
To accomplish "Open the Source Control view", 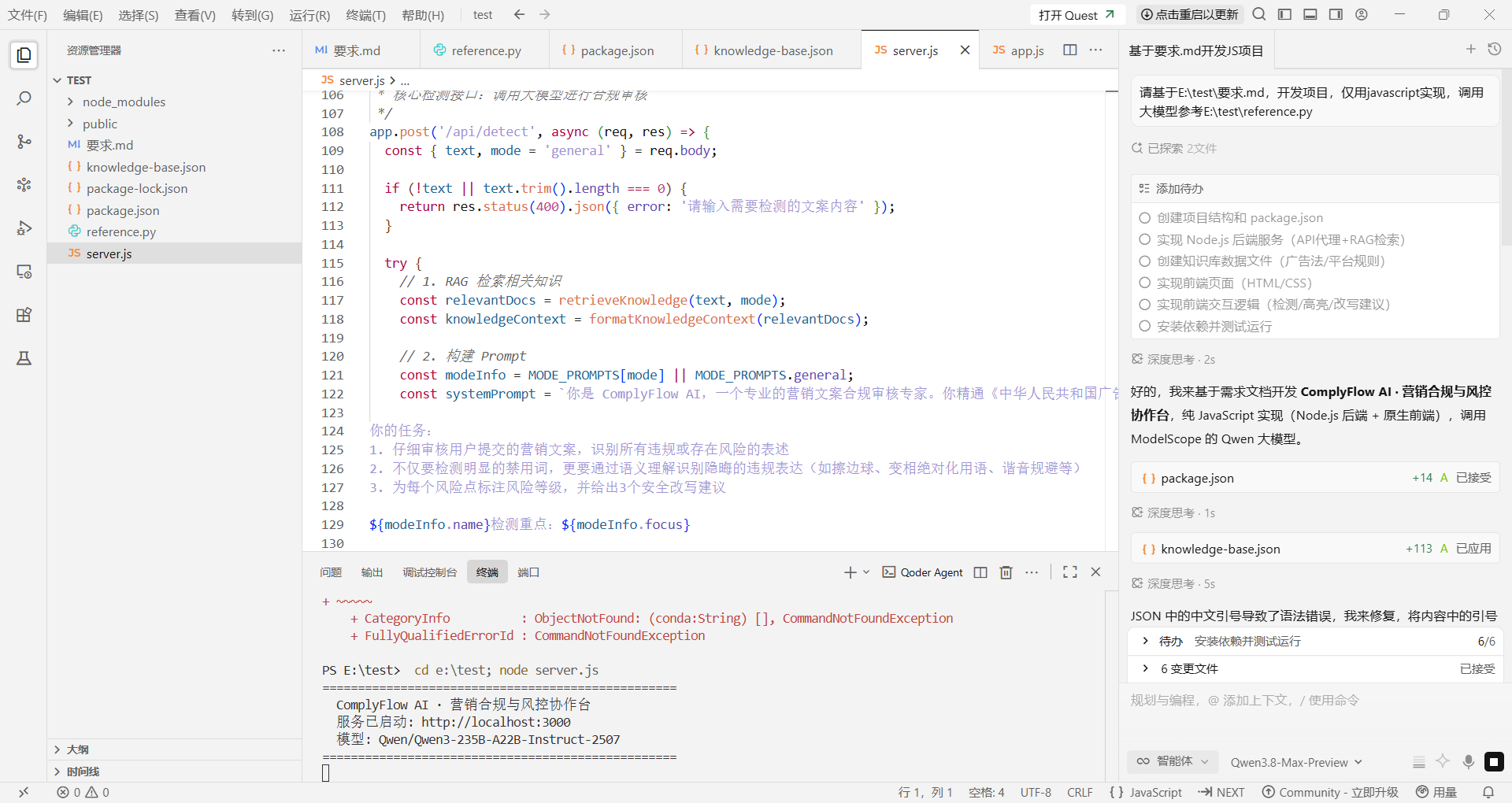I will pos(24,142).
